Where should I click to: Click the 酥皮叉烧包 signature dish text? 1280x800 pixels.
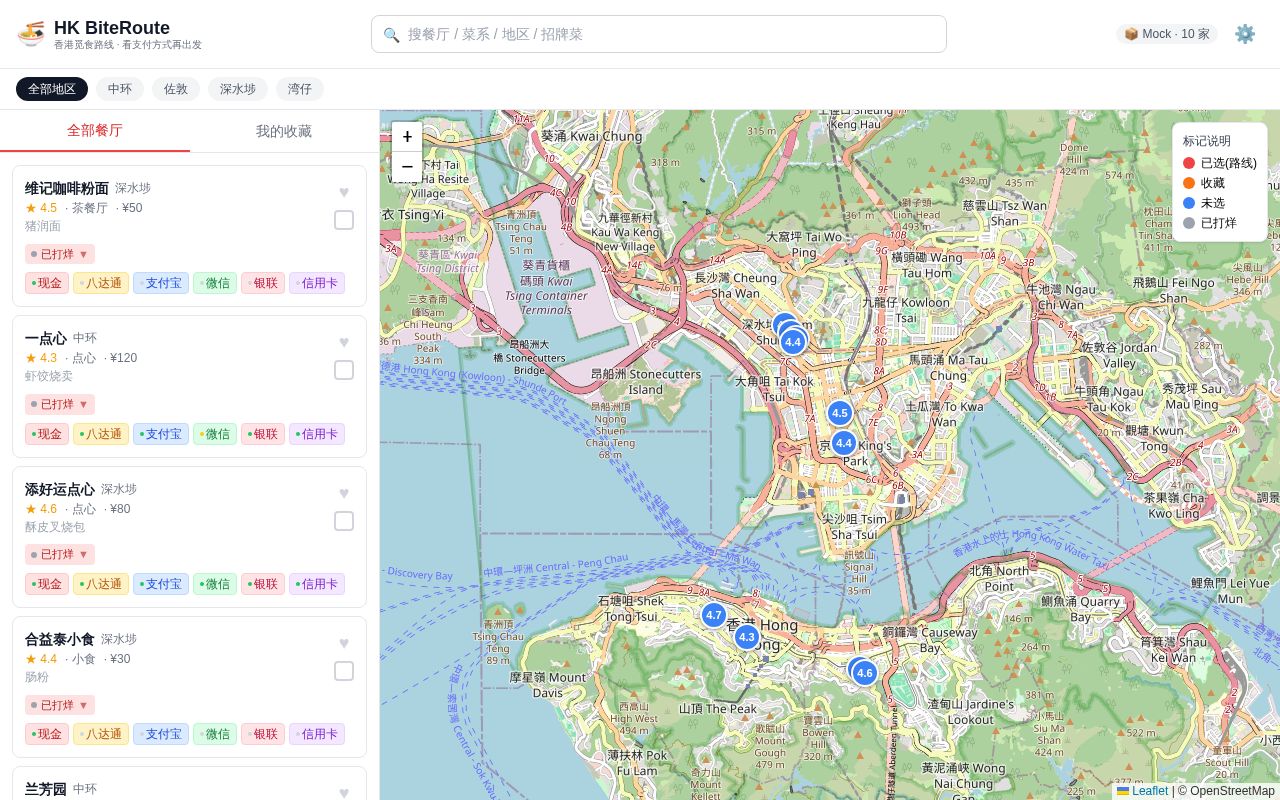(55, 527)
